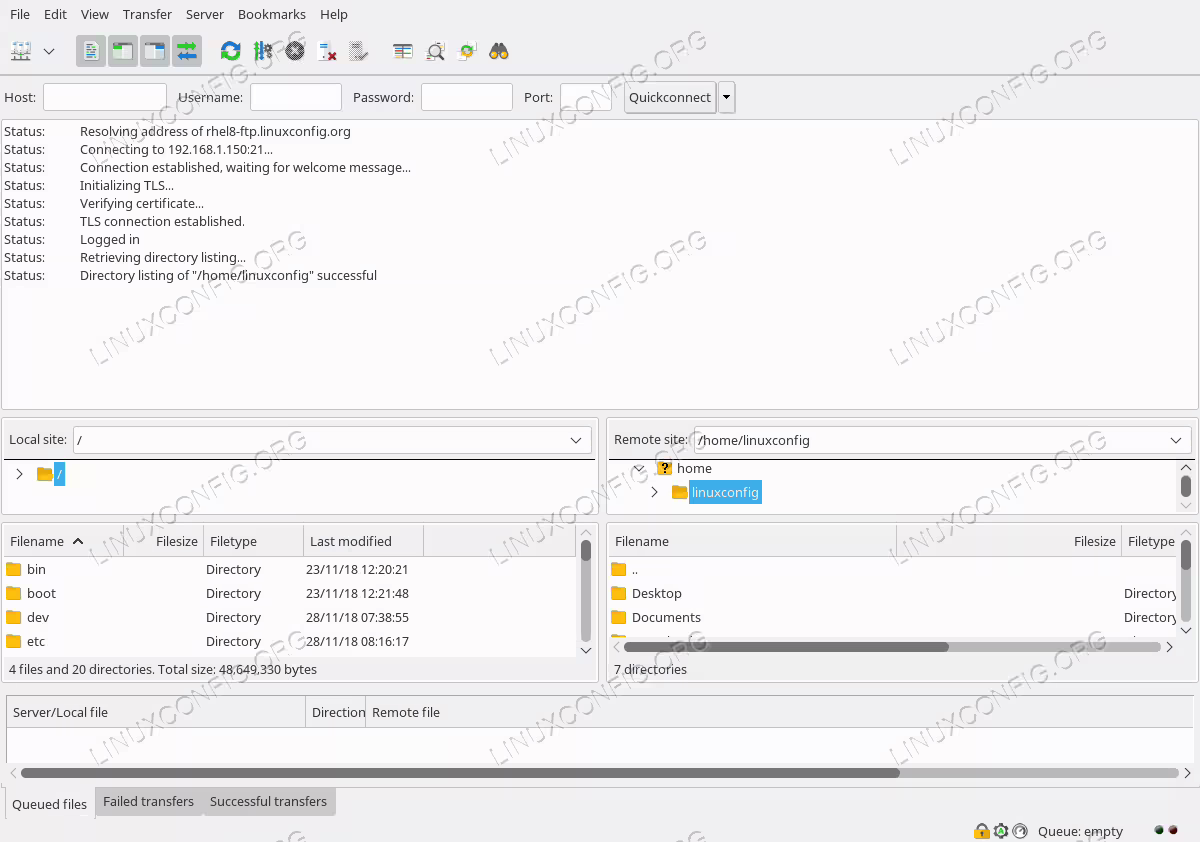Toggle the local directory tree display
This screenshot has width=1200, height=842.
point(123,51)
